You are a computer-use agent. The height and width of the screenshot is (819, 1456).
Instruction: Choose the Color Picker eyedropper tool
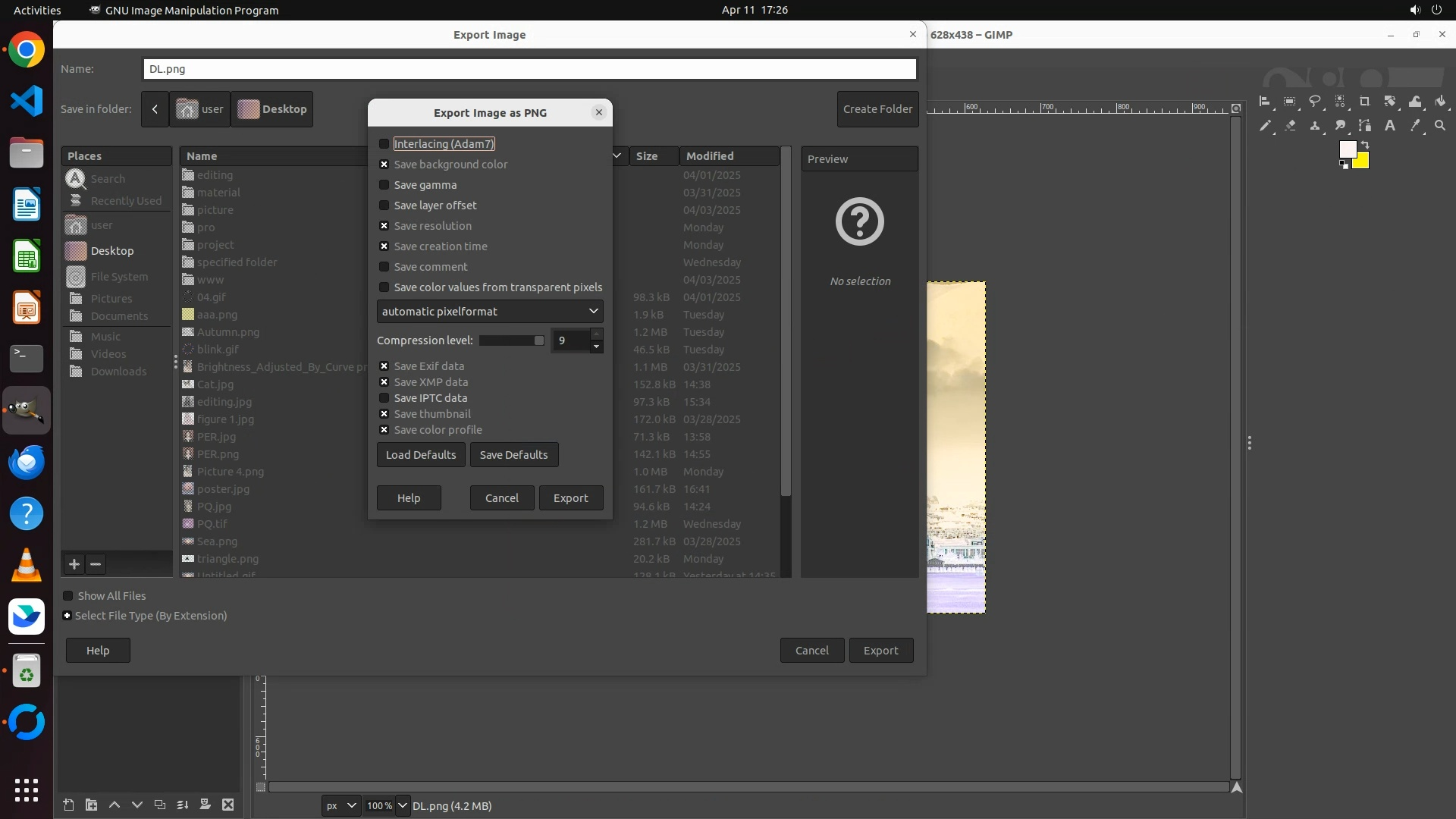click(x=1415, y=126)
